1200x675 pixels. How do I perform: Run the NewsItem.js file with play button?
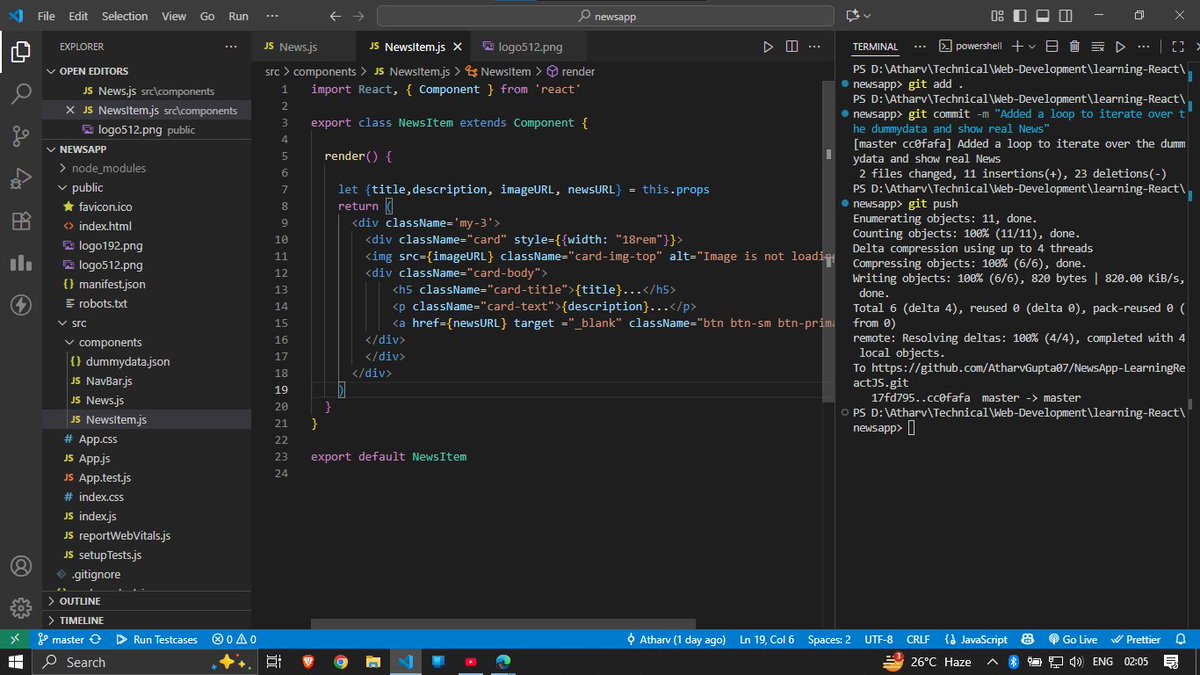(x=768, y=46)
